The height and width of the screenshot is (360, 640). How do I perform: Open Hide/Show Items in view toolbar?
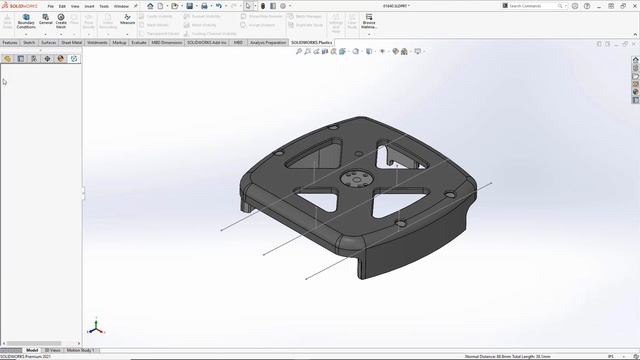click(x=382, y=51)
